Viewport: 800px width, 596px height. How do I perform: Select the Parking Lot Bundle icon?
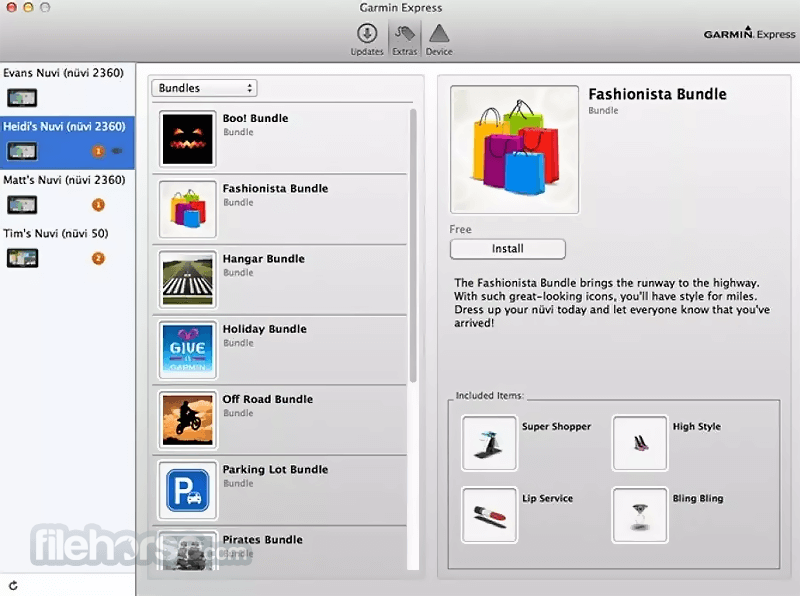187,490
